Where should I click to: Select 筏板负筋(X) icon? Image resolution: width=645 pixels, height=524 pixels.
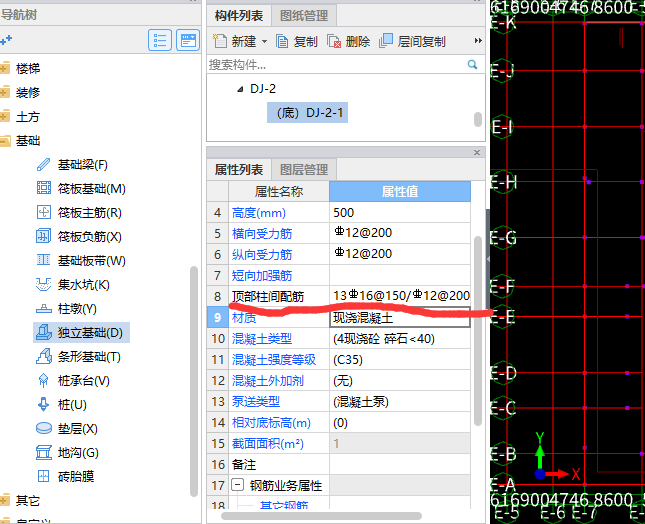pyautogui.click(x=43, y=236)
